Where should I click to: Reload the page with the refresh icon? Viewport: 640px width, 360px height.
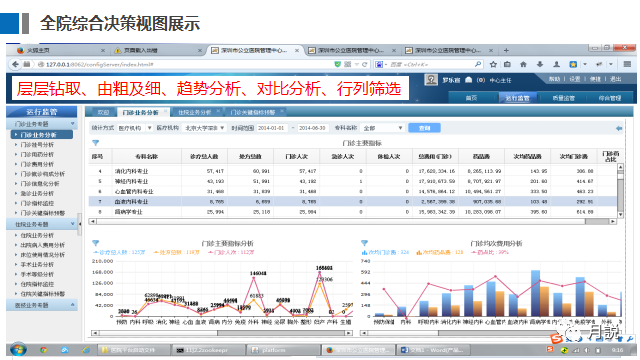(364, 64)
